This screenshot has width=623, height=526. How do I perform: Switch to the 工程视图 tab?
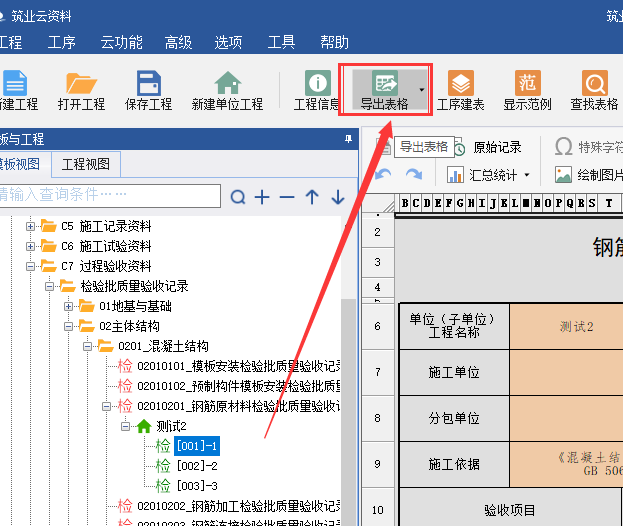click(87, 164)
